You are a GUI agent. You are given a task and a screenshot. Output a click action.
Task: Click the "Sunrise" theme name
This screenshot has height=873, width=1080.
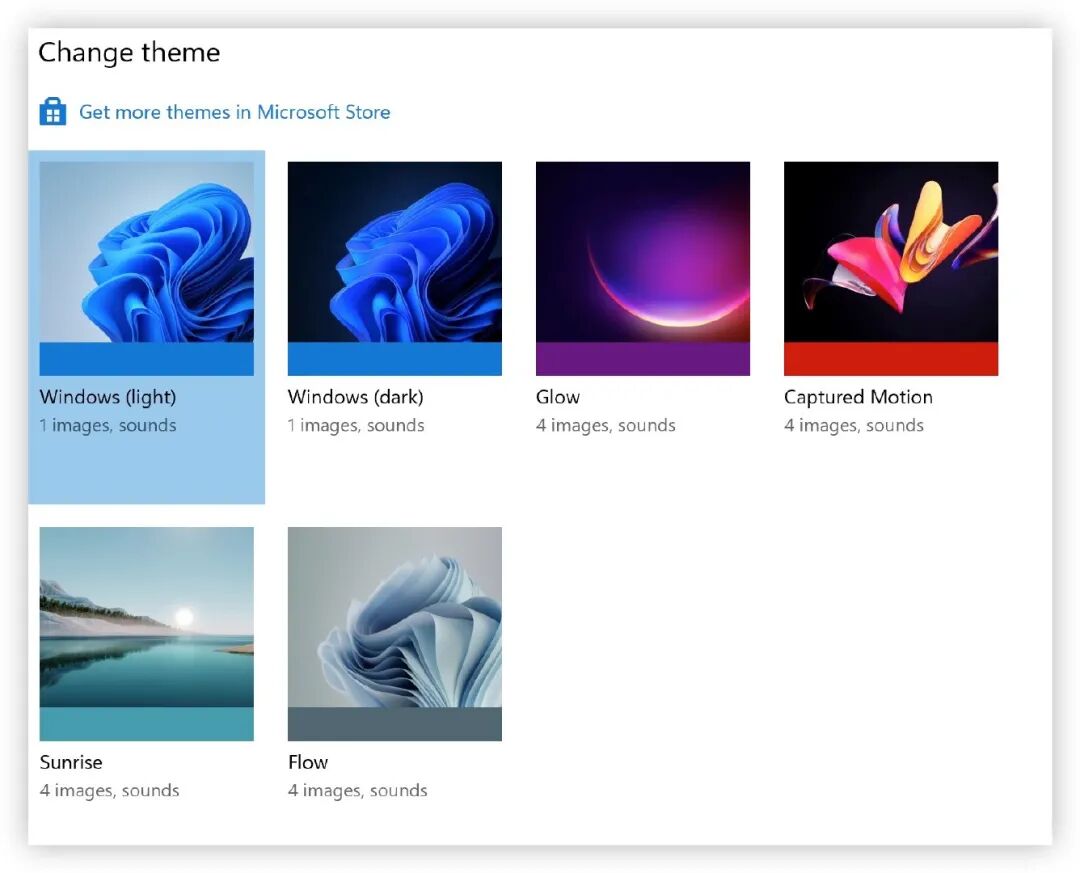coord(70,762)
